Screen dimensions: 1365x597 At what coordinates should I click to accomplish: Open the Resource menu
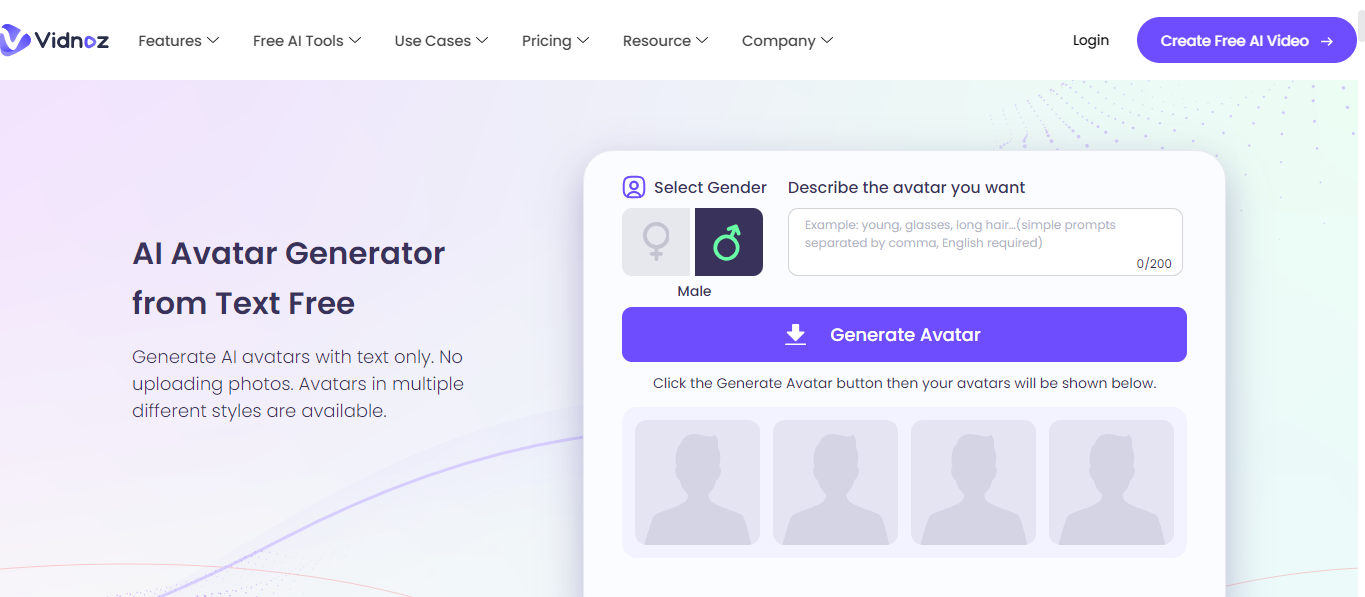pyautogui.click(x=664, y=40)
